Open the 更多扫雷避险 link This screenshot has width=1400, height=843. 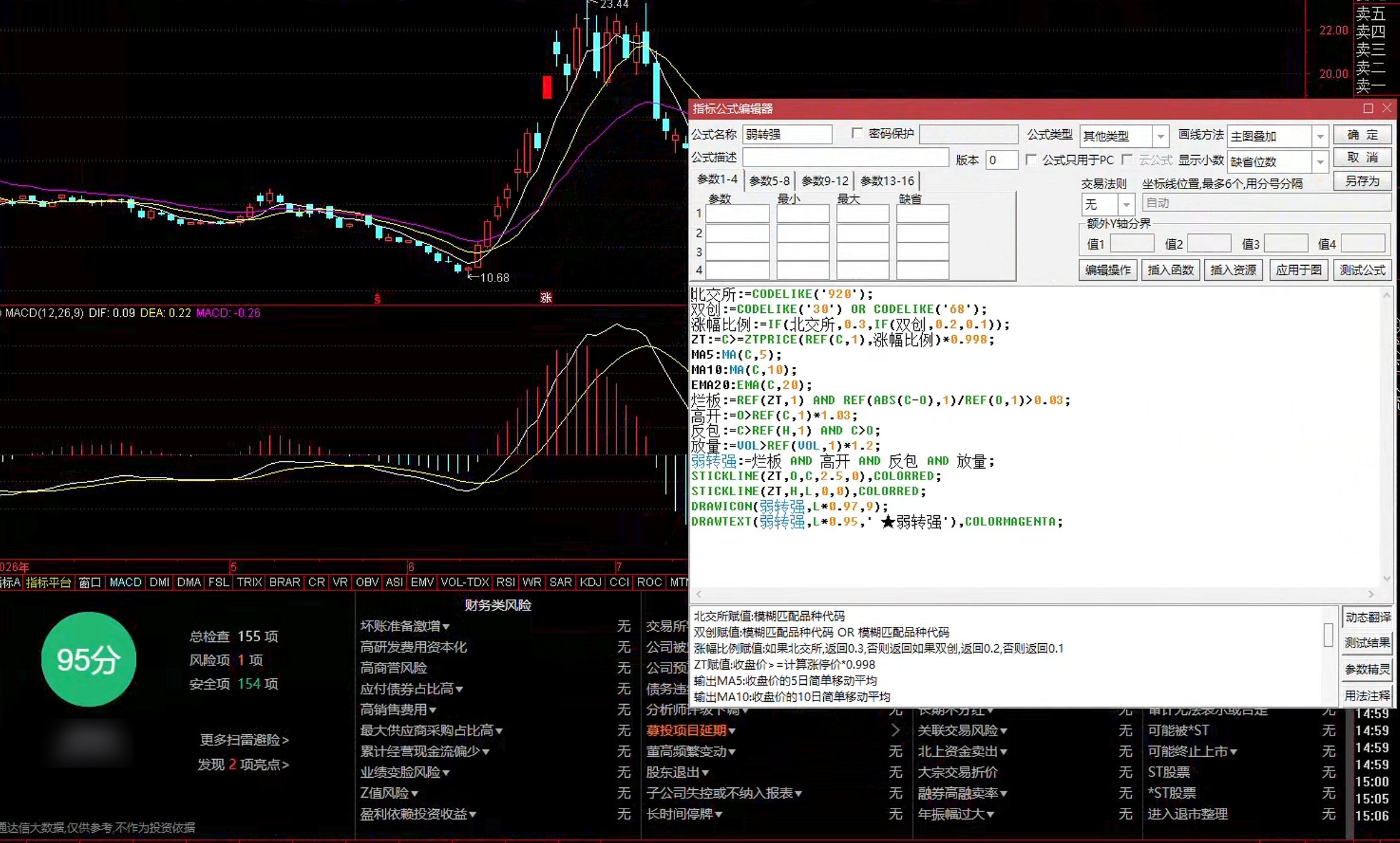(x=244, y=740)
